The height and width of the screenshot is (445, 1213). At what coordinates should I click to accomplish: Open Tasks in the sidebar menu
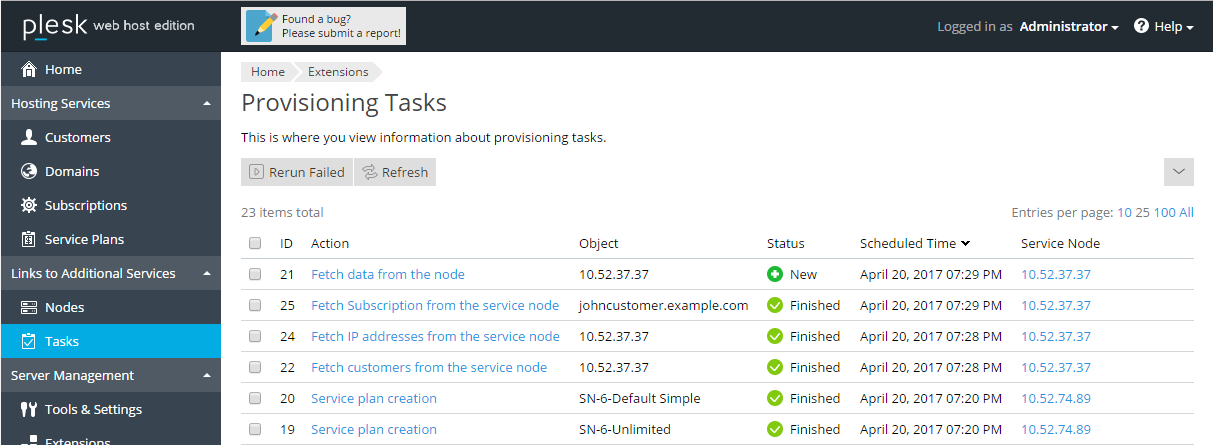coord(62,342)
